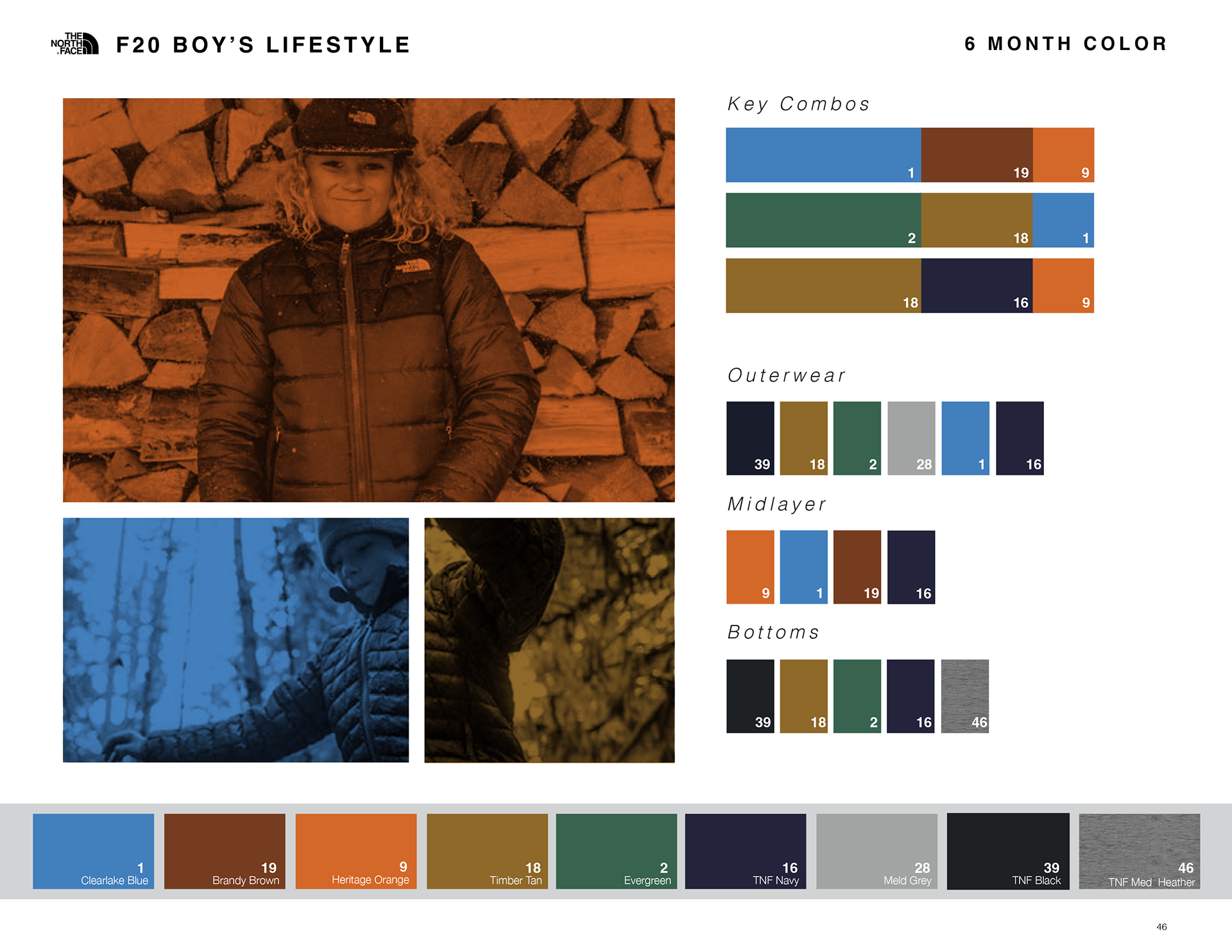Click orange 9 segment of first Key Combo
This screenshot has height=952, width=1232.
pyautogui.click(x=1063, y=155)
